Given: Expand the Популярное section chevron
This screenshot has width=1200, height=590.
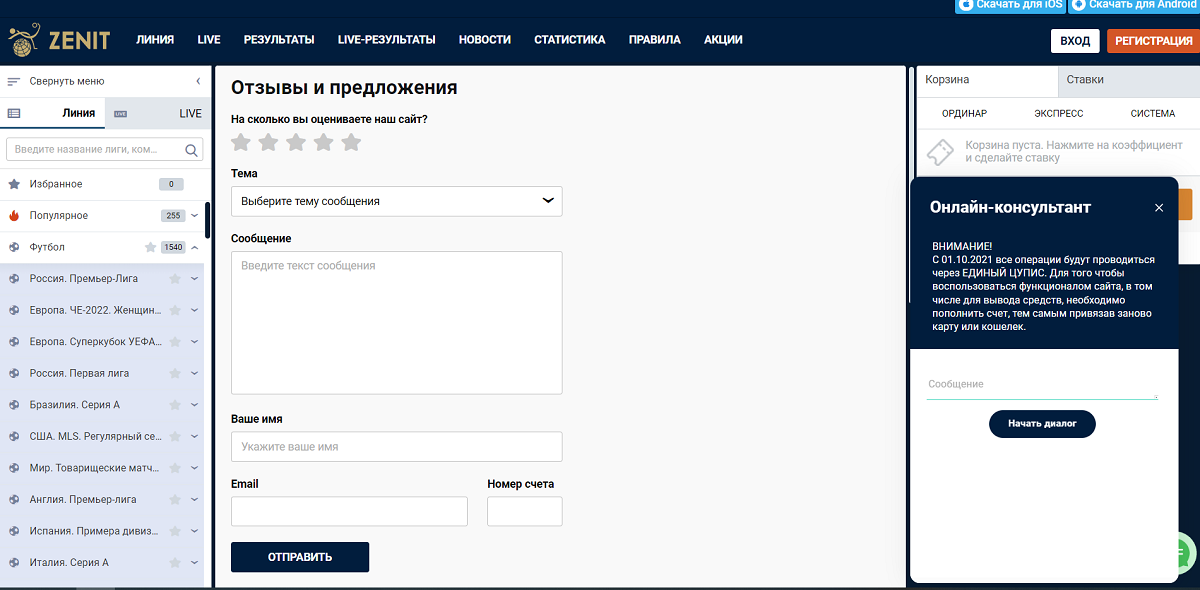Looking at the screenshot, I should tap(195, 216).
